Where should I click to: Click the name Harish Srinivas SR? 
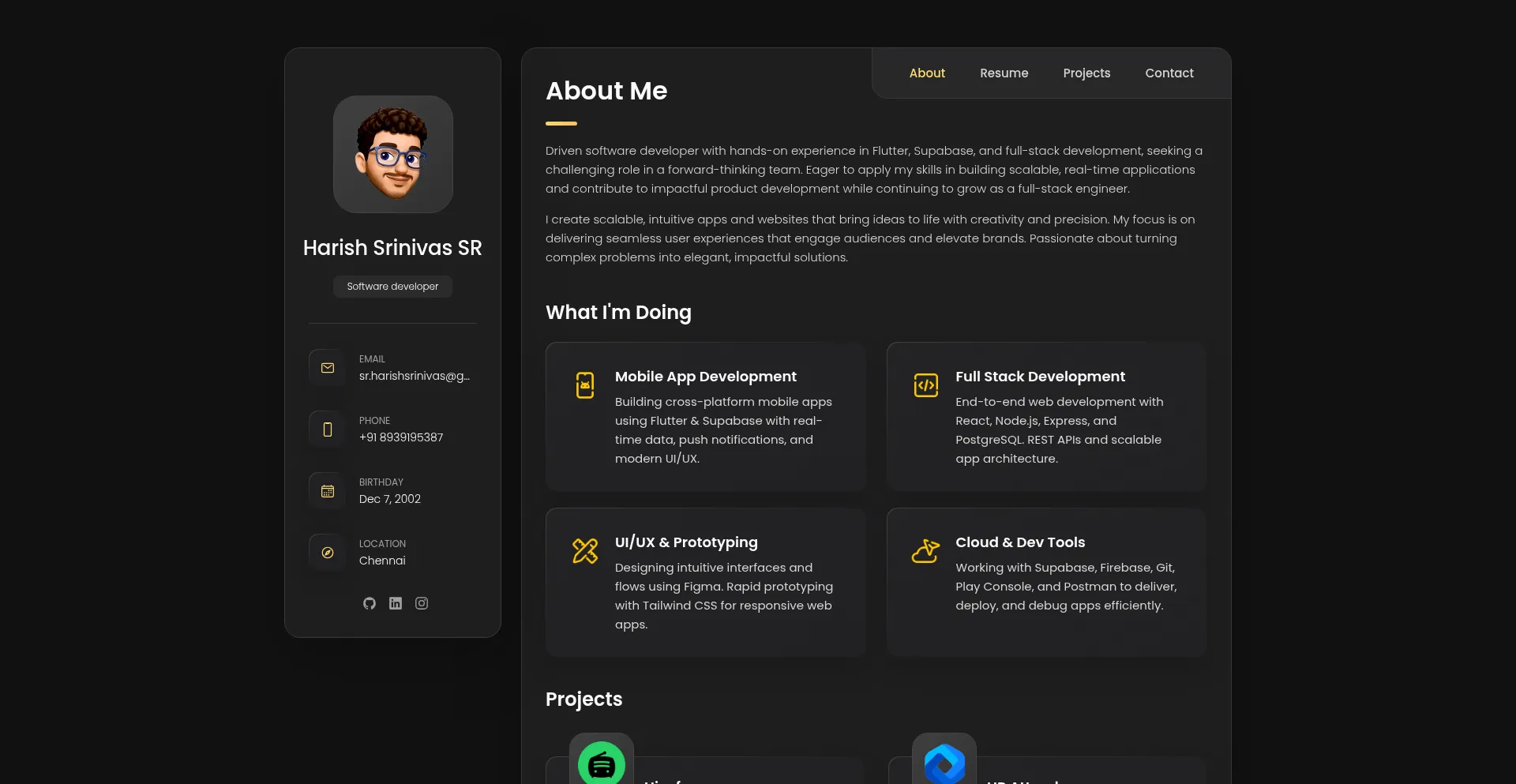[392, 248]
